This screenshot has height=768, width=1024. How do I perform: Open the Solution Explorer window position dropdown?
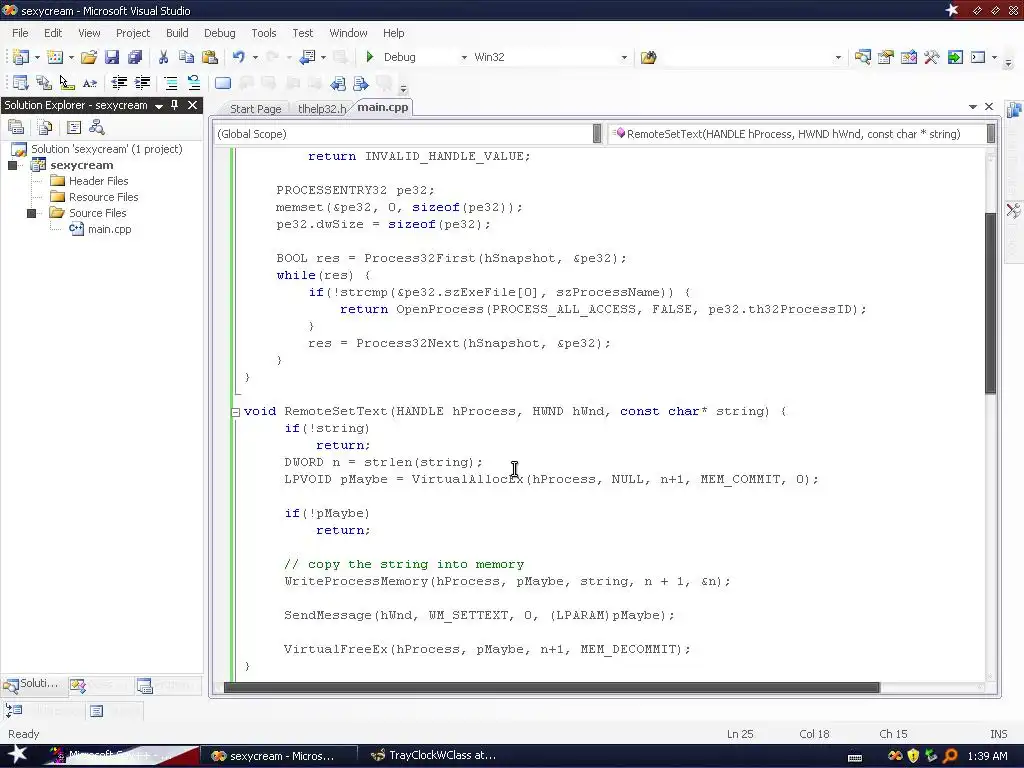[159, 106]
